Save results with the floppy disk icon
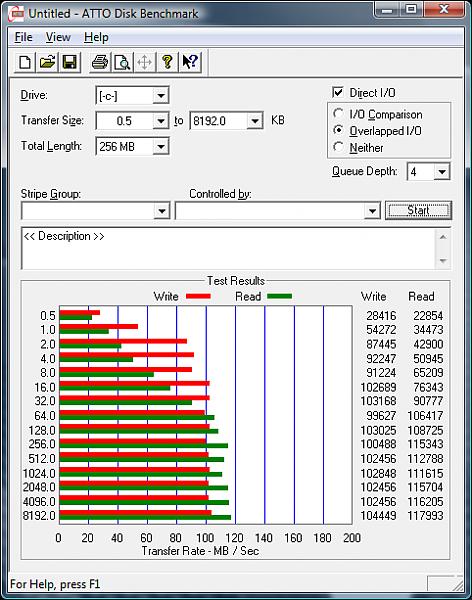Image resolution: width=472 pixels, height=600 pixels. (x=70, y=62)
